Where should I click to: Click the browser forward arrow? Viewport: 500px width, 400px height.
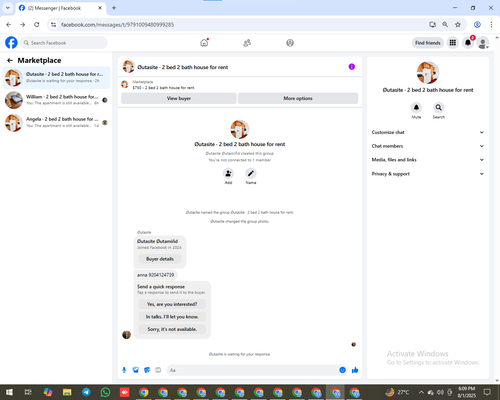point(22,24)
